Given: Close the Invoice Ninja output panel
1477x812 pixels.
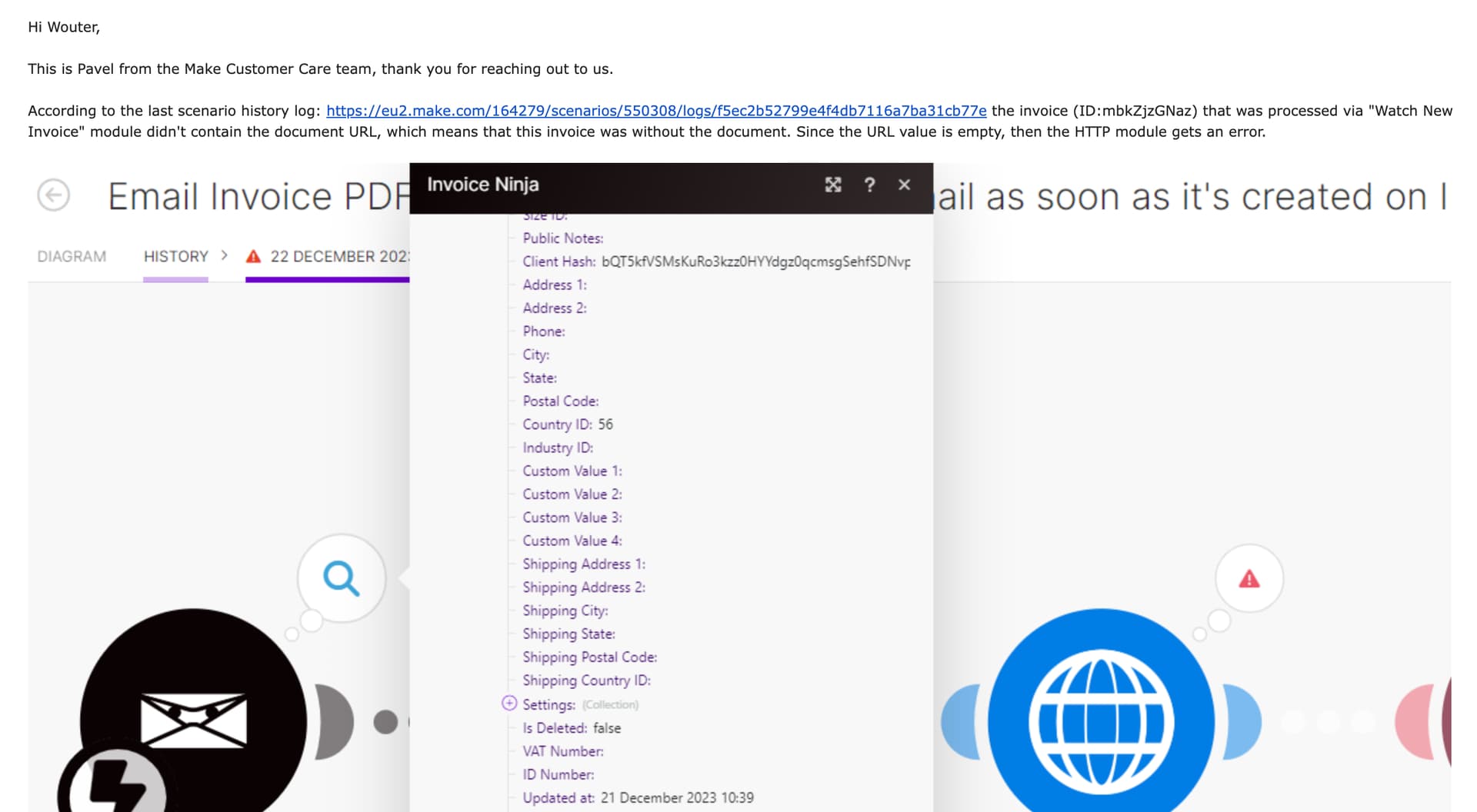Looking at the screenshot, I should (x=905, y=185).
